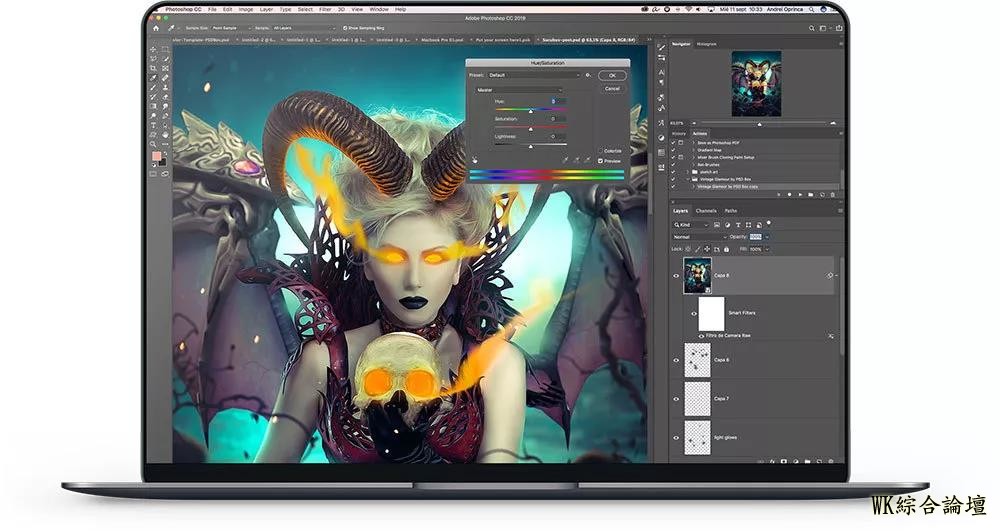Screen dimensions: 1000x531
Task: Edit Camera Raw filter blending options icon
Action: coord(830,335)
